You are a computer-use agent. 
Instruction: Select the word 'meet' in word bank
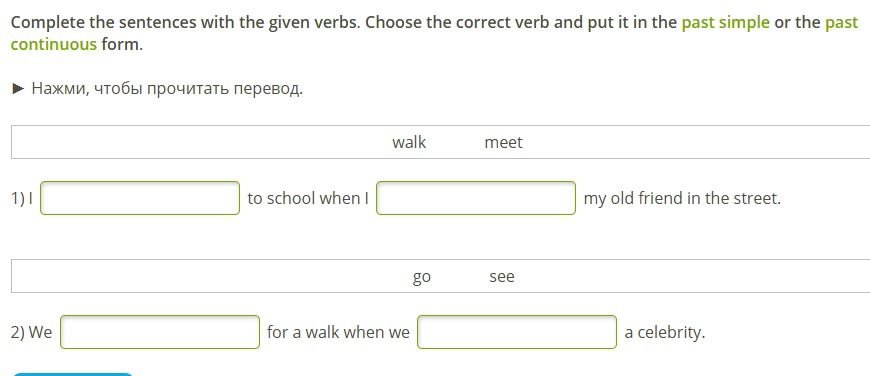pos(503,143)
